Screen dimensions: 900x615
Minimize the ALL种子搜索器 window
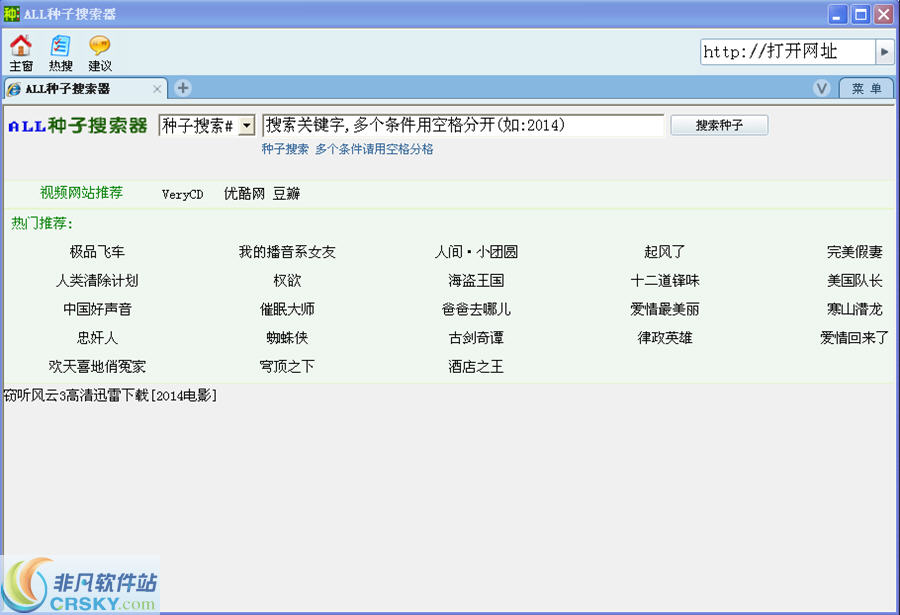point(837,14)
